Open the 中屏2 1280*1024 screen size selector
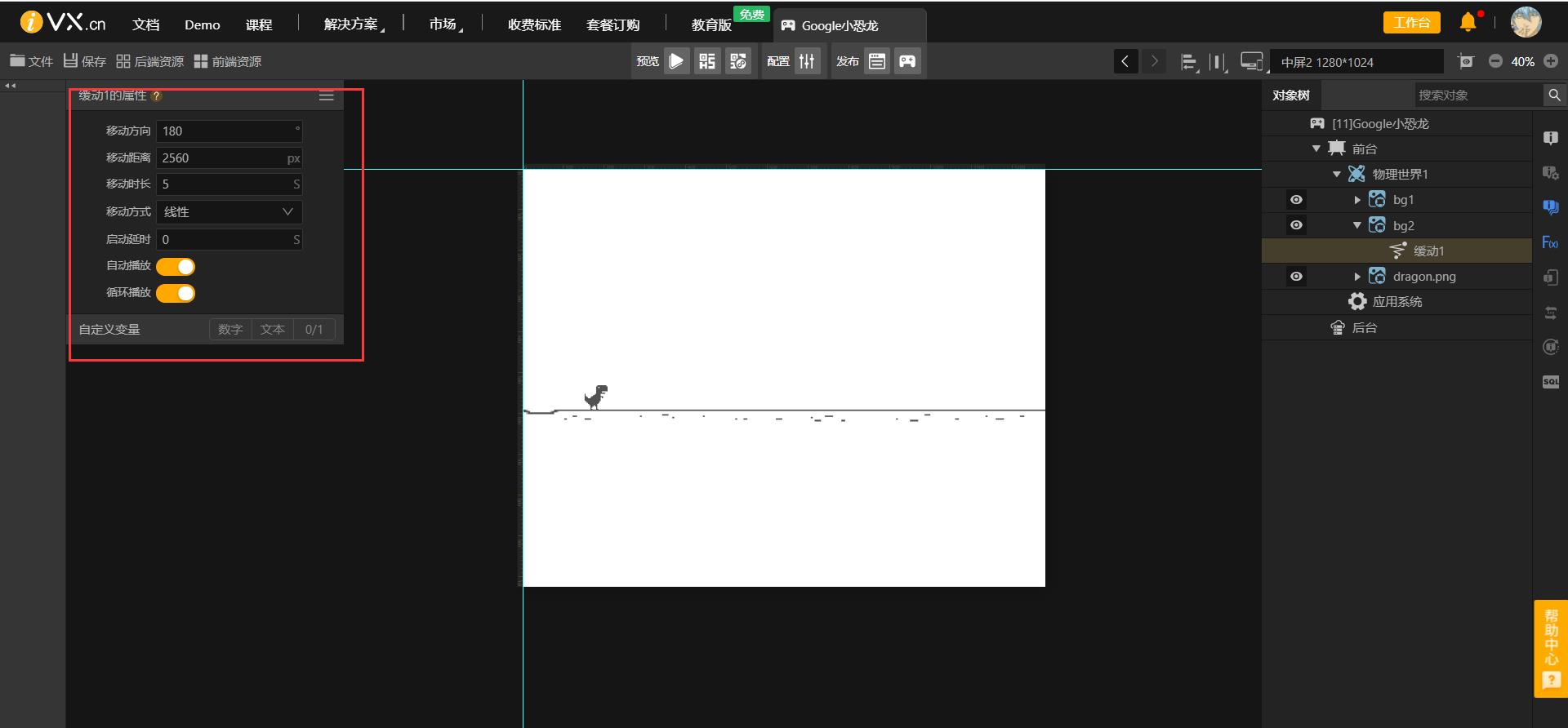Screen dimensions: 1568x728 coord(1356,62)
